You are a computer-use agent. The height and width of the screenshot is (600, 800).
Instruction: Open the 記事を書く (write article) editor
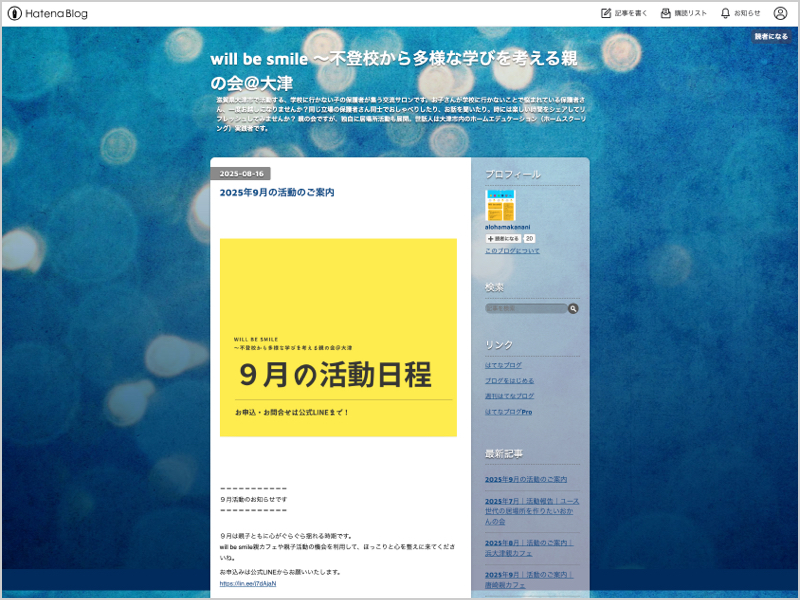coord(625,14)
